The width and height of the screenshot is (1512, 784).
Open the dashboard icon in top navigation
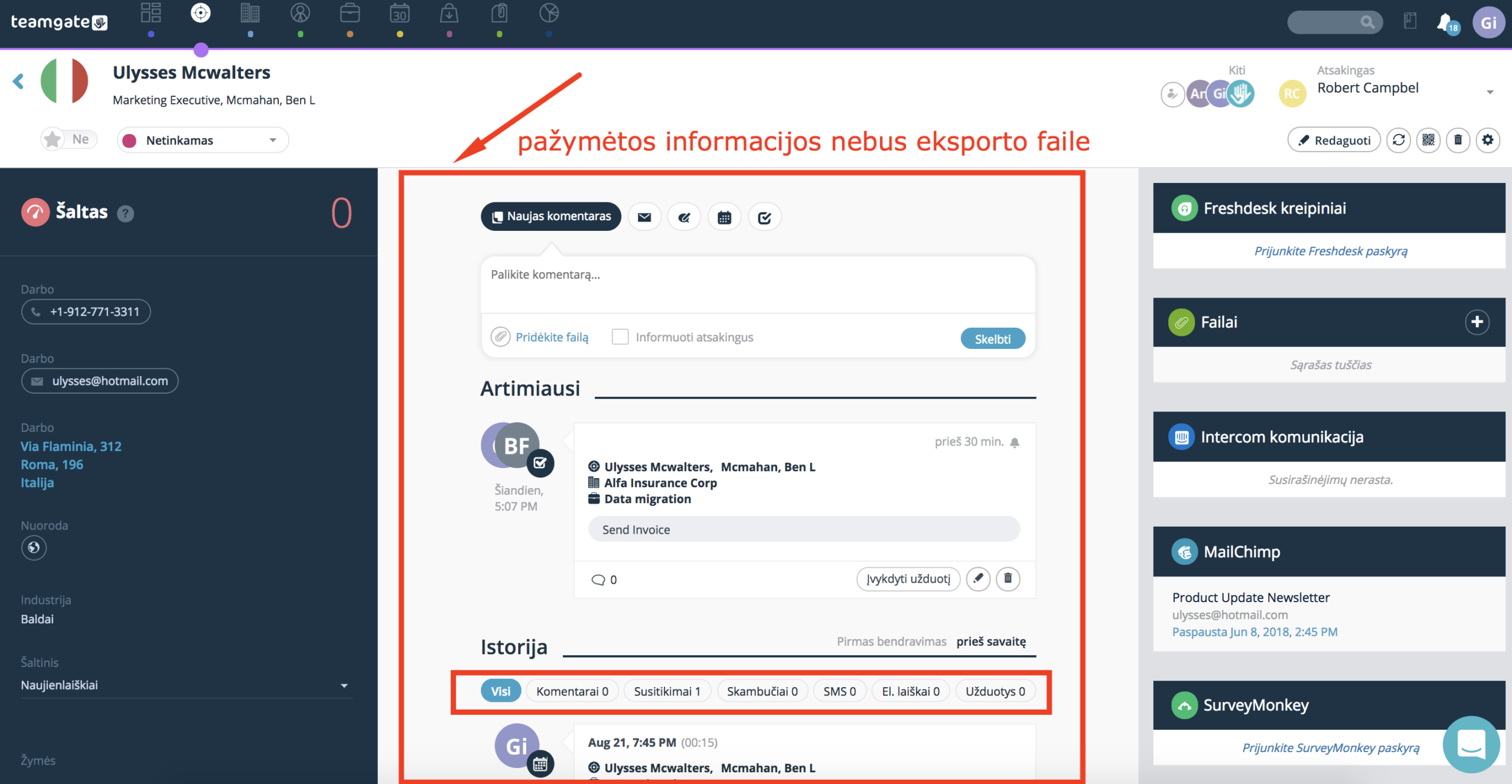point(151,13)
